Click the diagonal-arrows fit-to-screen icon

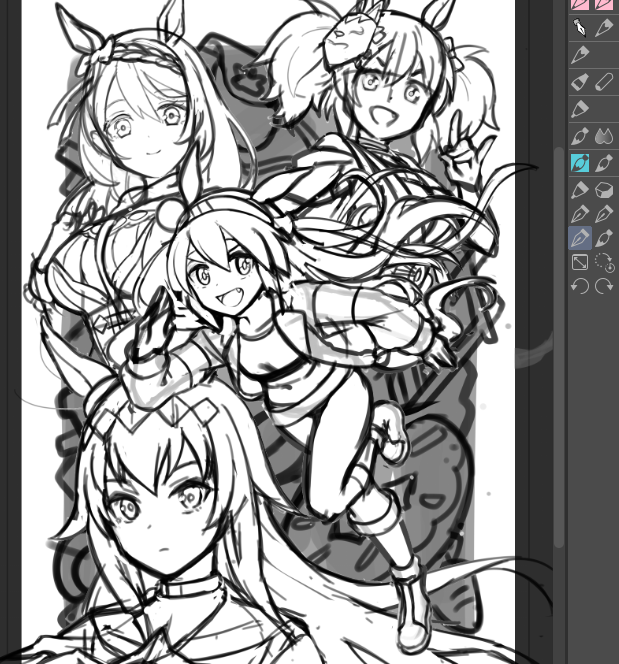coord(580,262)
